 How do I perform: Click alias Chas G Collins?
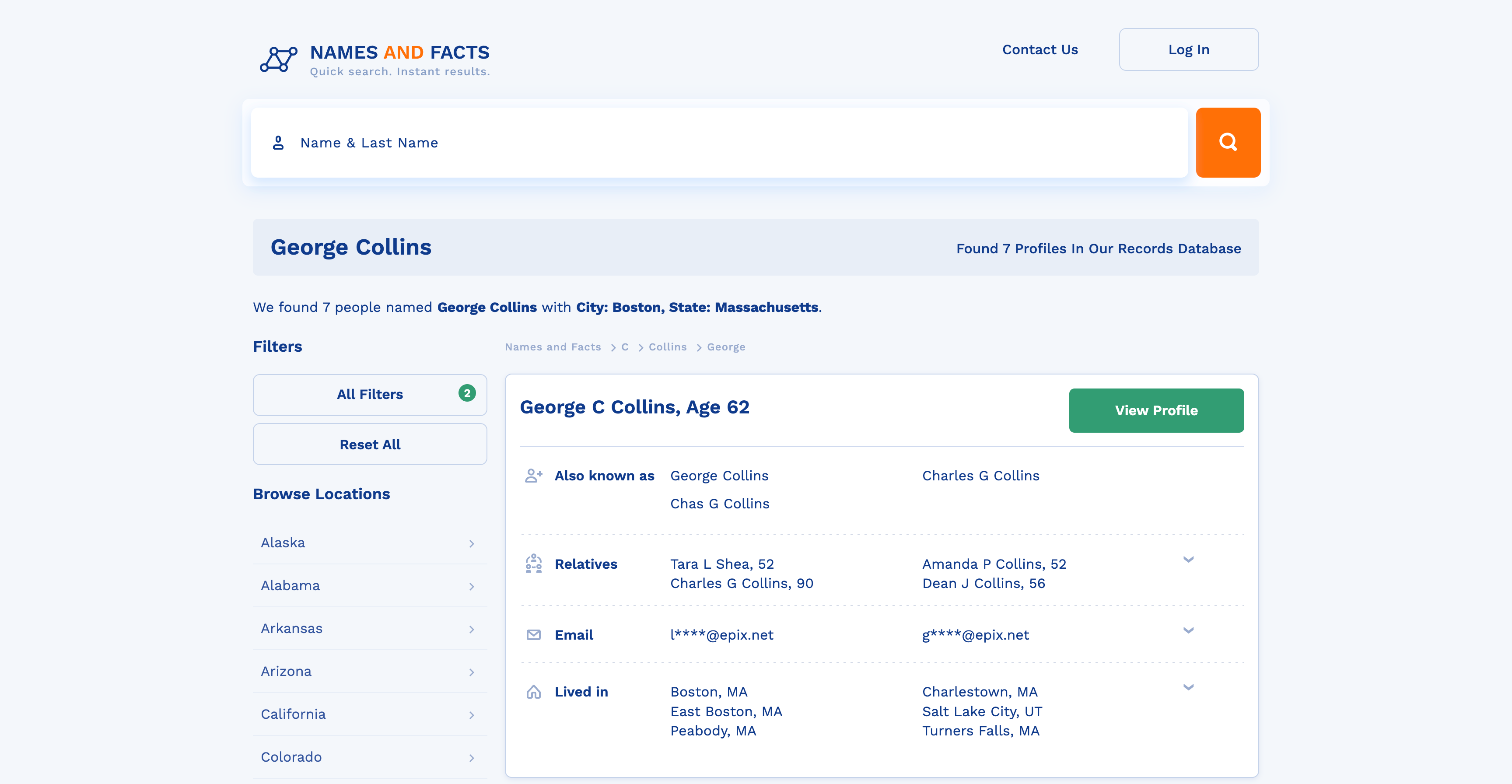pos(720,504)
